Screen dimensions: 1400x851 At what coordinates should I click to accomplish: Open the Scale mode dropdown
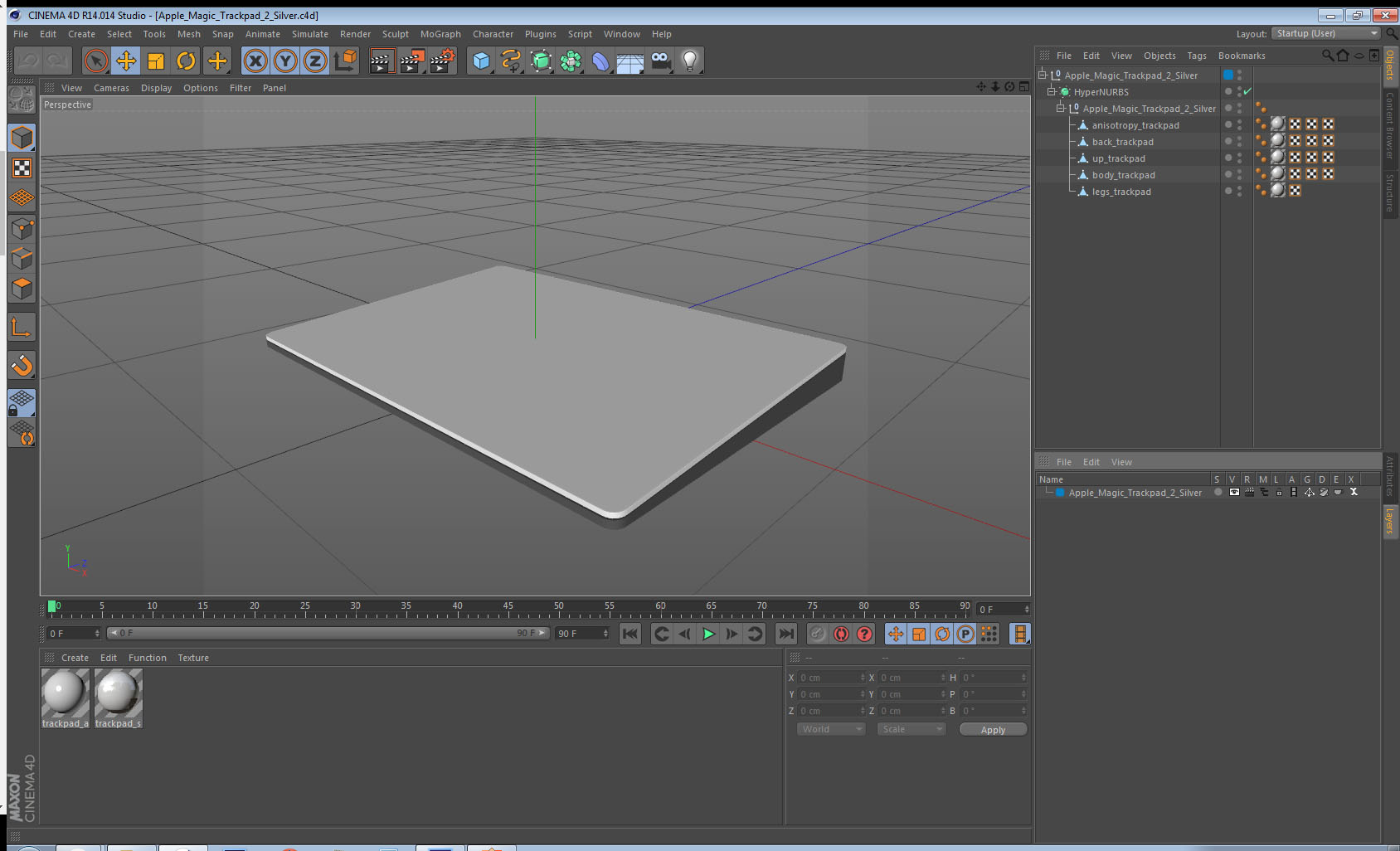(911, 729)
